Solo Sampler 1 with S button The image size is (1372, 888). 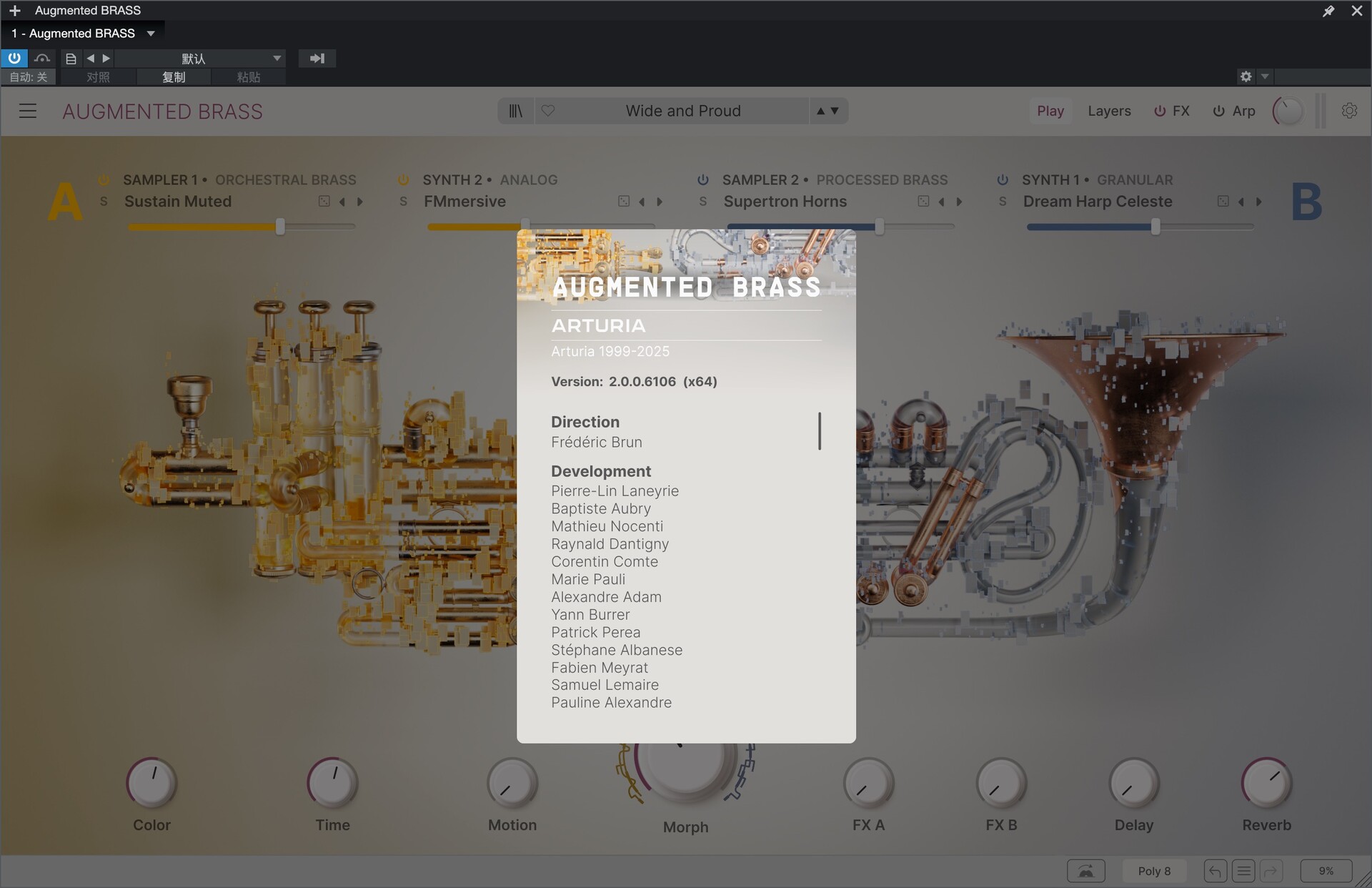point(104,202)
